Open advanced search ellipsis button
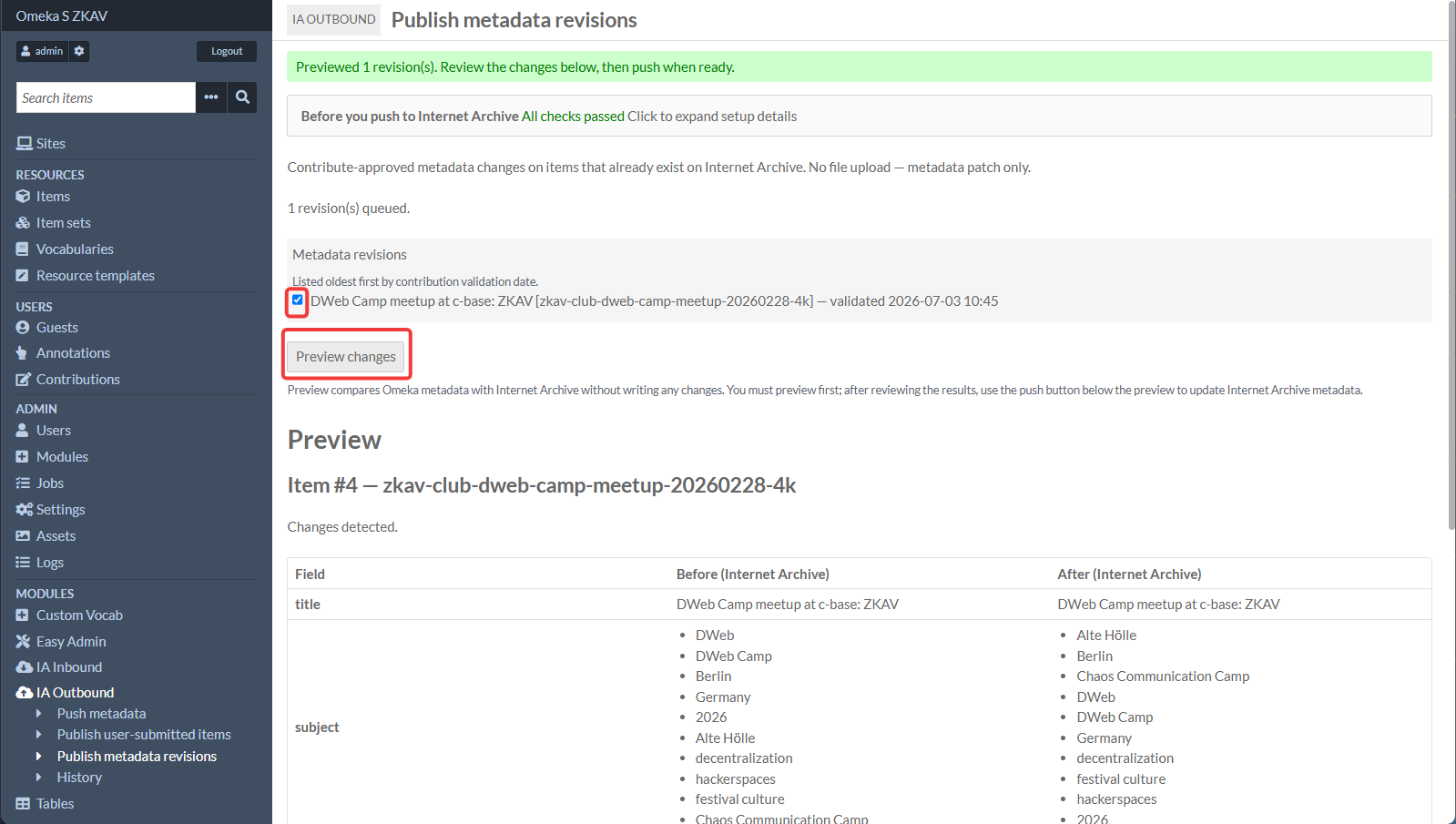The image size is (1456, 824). click(x=211, y=97)
